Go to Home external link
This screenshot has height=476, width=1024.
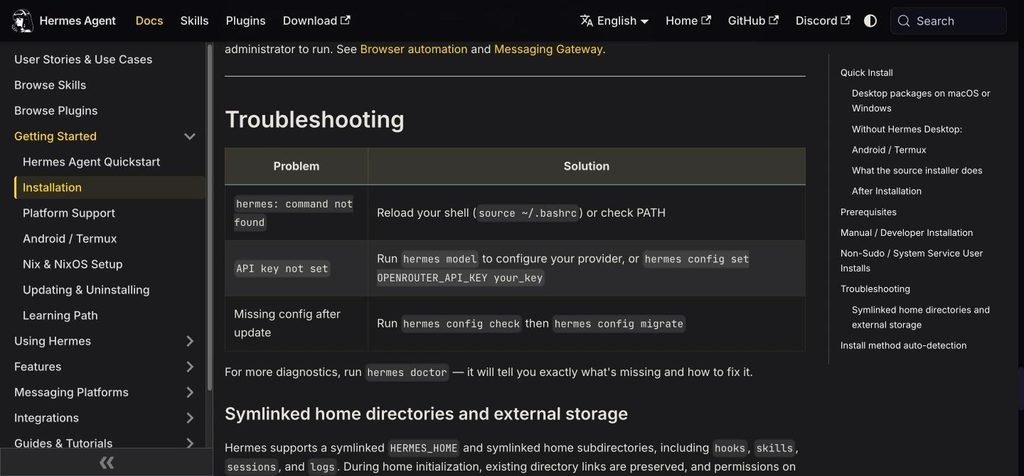click(688, 21)
